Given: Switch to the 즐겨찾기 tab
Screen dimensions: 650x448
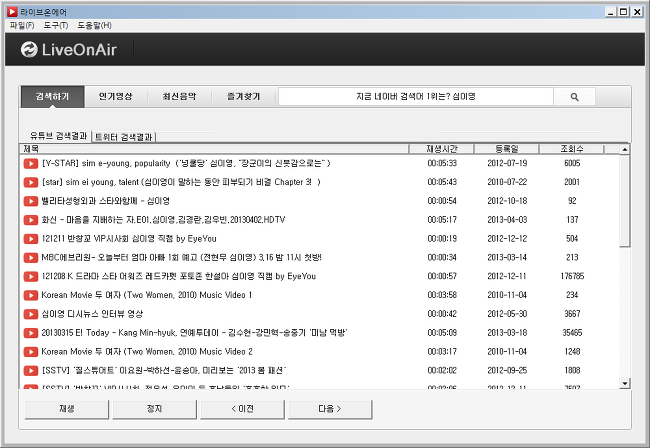Looking at the screenshot, I should 243,97.
